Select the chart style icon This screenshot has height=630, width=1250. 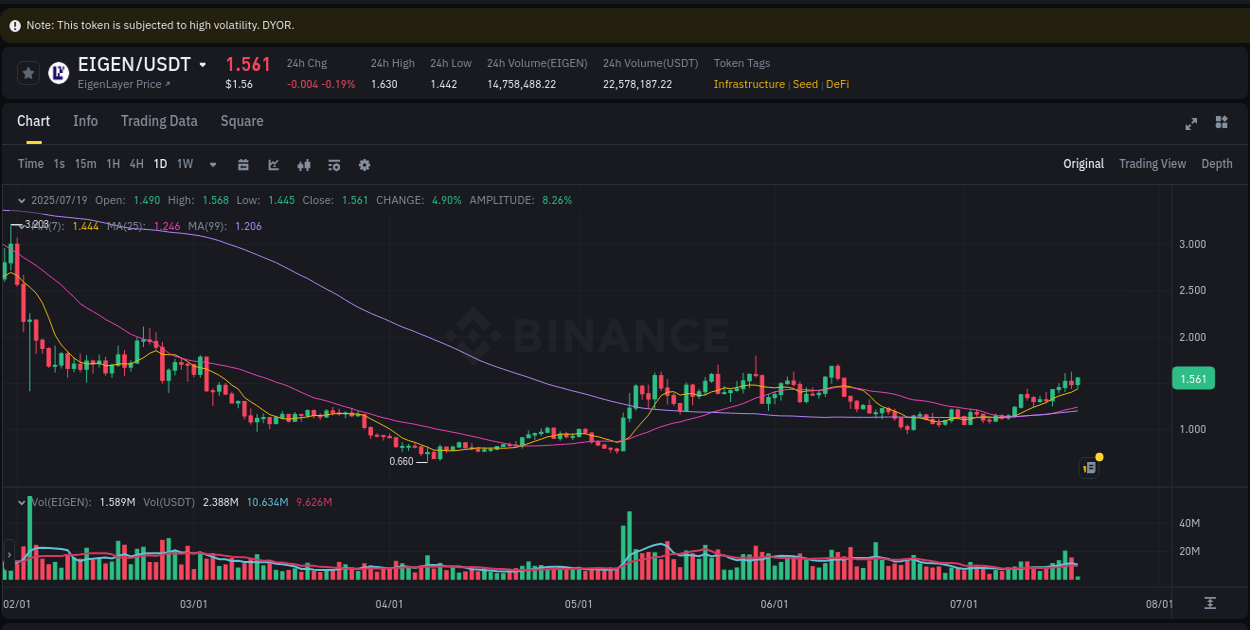[273, 164]
